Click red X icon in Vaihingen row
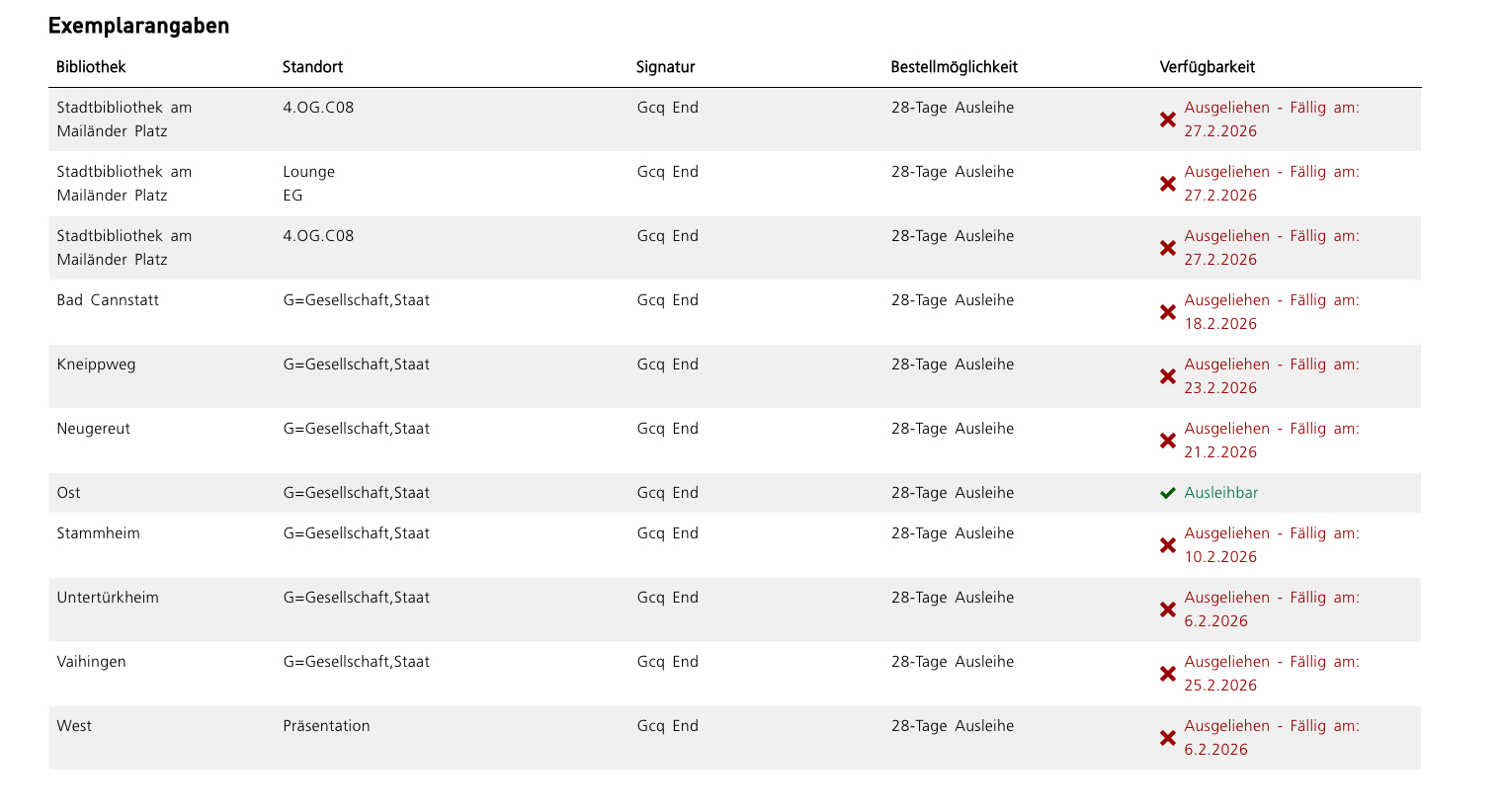This screenshot has height=812, width=1502. click(1167, 674)
